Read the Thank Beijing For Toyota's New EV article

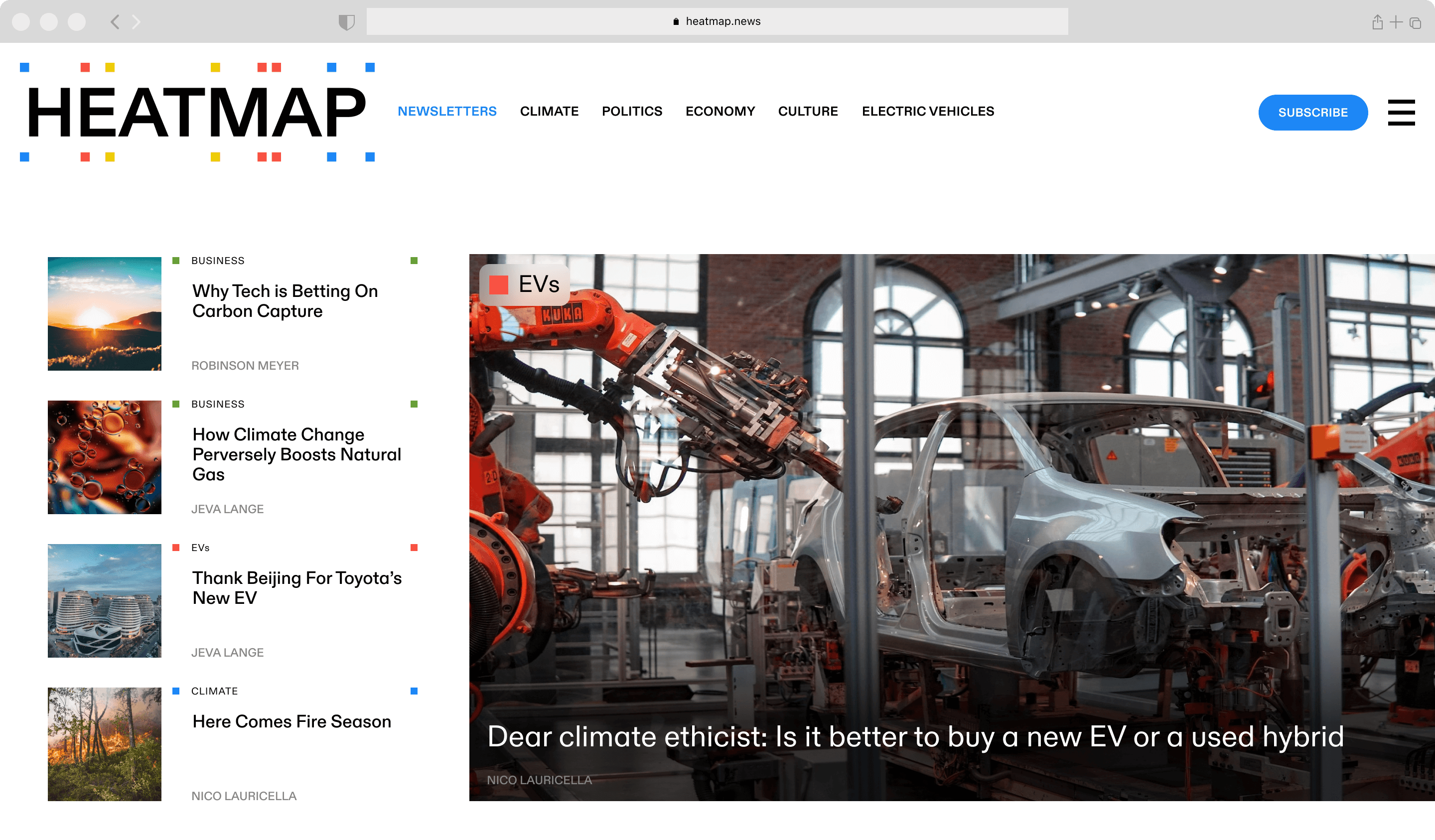[296, 588]
